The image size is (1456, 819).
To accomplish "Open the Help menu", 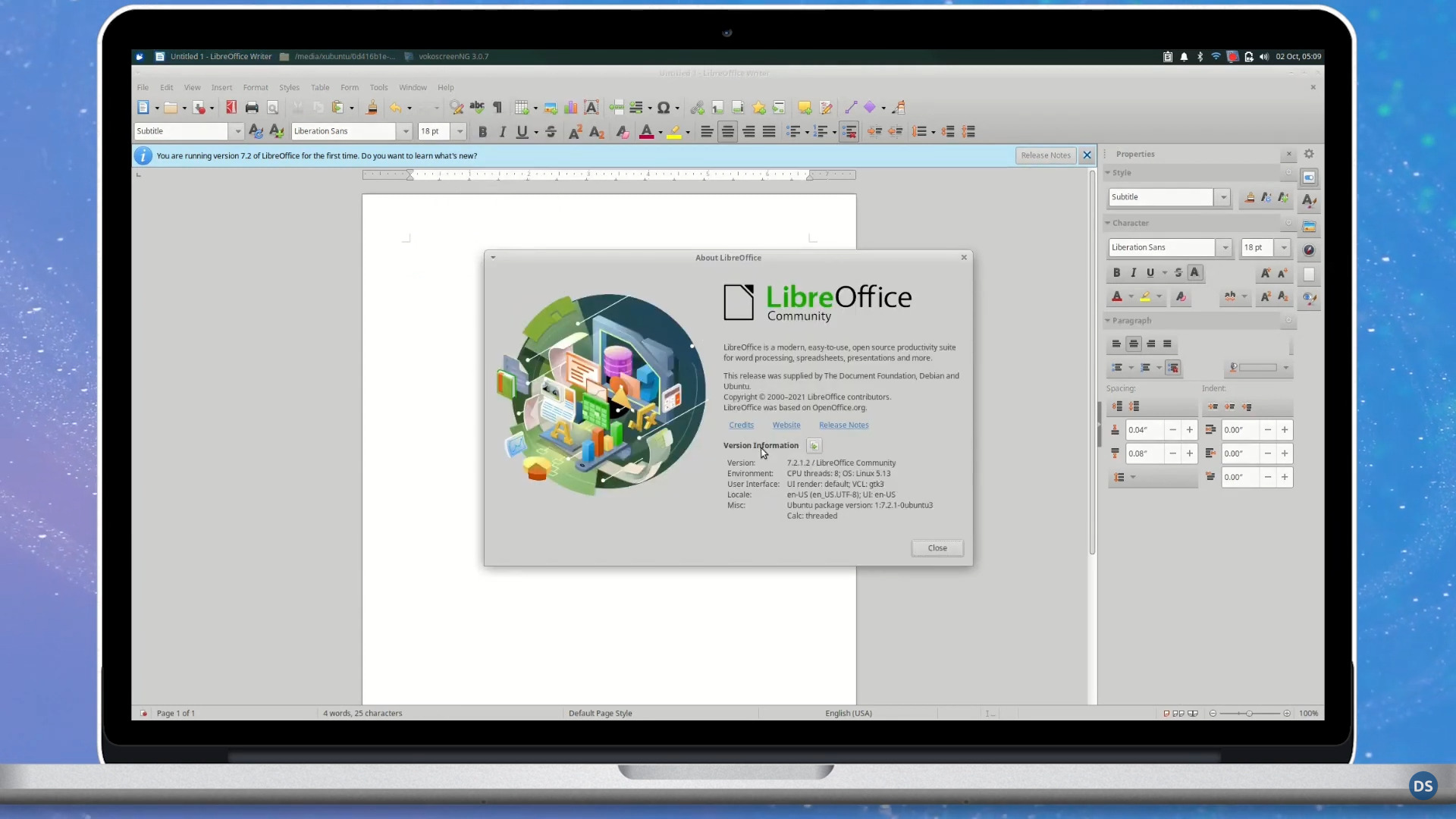I will tap(446, 88).
